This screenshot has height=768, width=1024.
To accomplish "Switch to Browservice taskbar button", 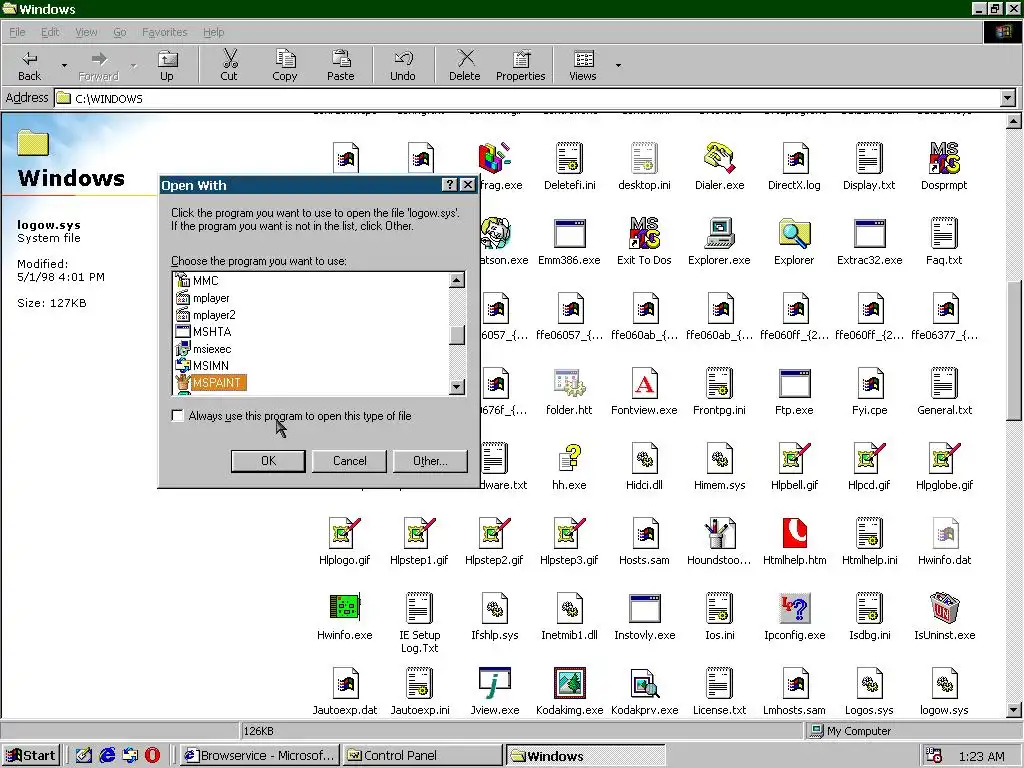I will click(260, 756).
